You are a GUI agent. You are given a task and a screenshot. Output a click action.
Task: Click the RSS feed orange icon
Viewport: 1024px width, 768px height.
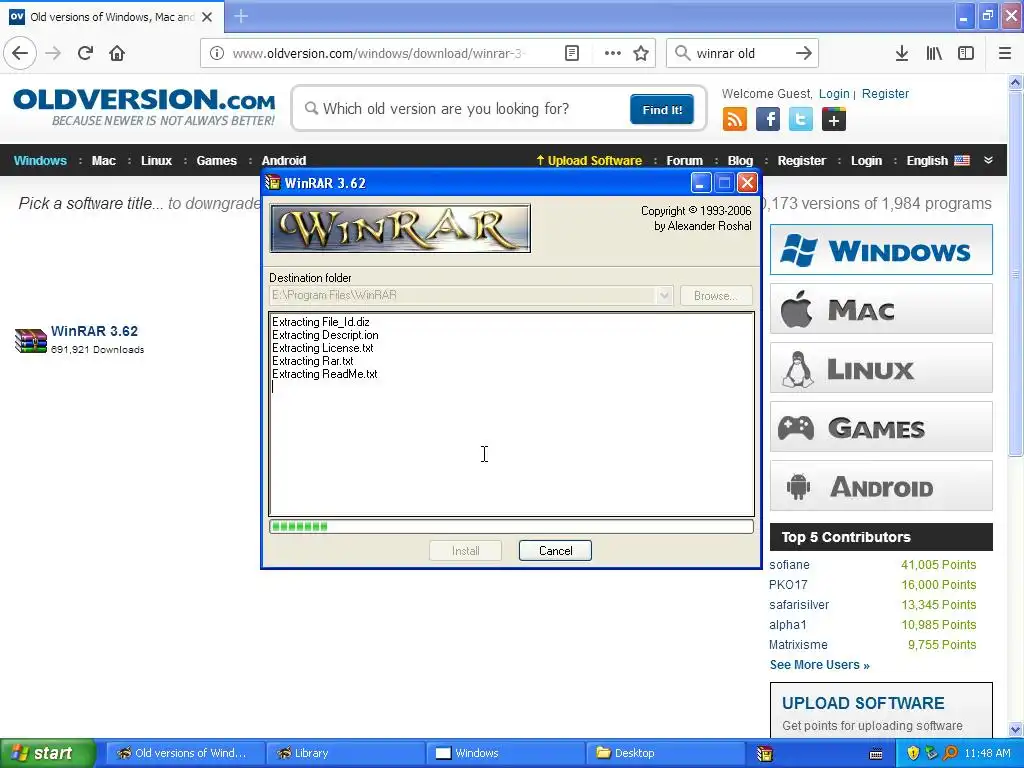point(735,120)
